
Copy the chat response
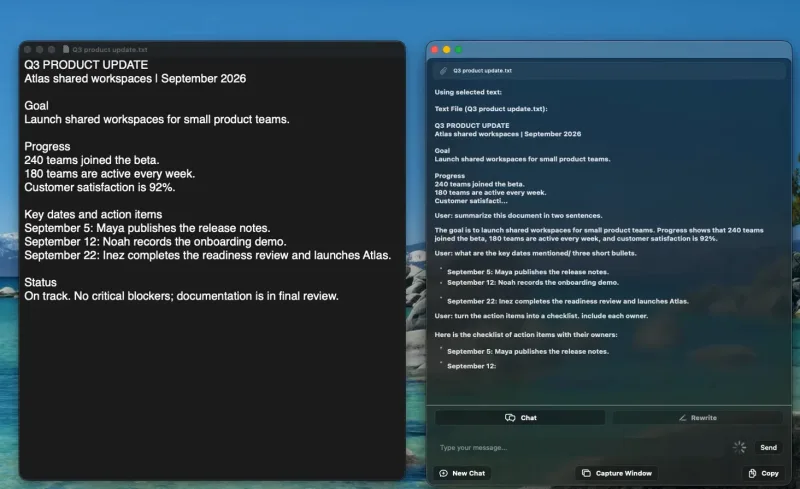pyautogui.click(x=763, y=473)
